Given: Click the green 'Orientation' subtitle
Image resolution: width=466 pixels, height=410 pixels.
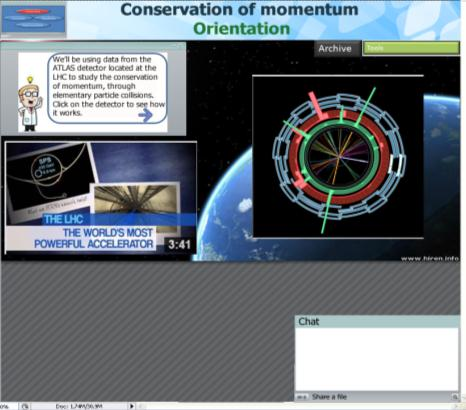Looking at the screenshot, I should [241, 29].
